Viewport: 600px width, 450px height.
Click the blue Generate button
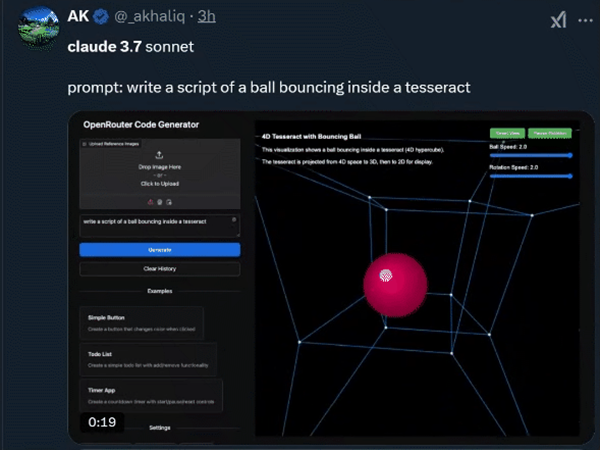point(160,250)
